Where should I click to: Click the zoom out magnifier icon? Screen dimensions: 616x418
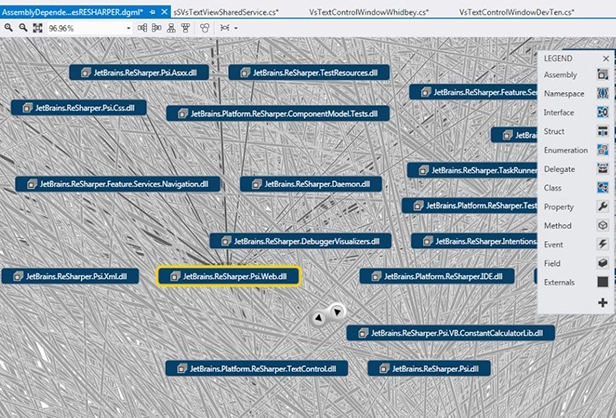click(x=23, y=28)
